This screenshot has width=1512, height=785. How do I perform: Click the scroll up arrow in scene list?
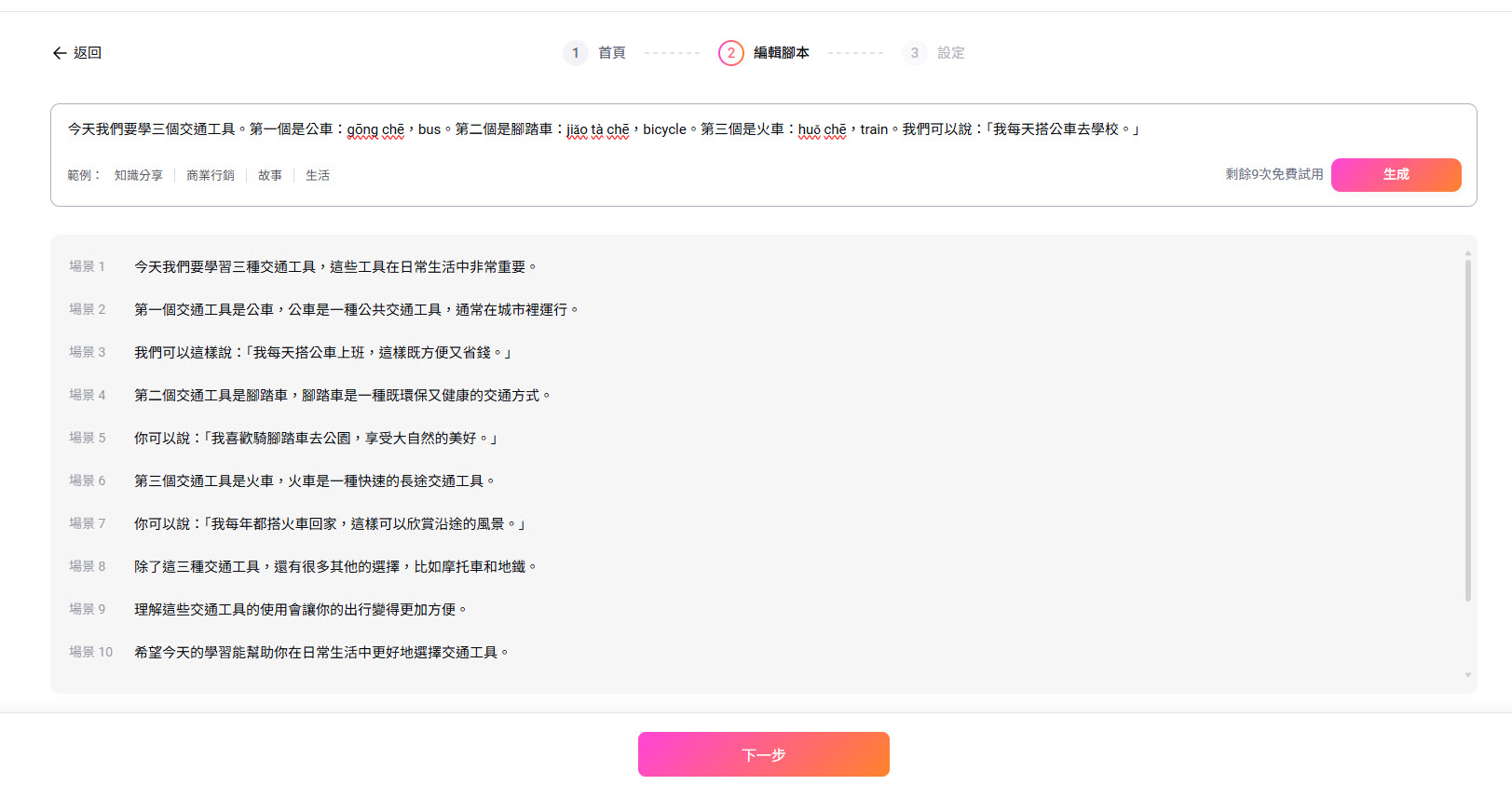click(x=1468, y=253)
